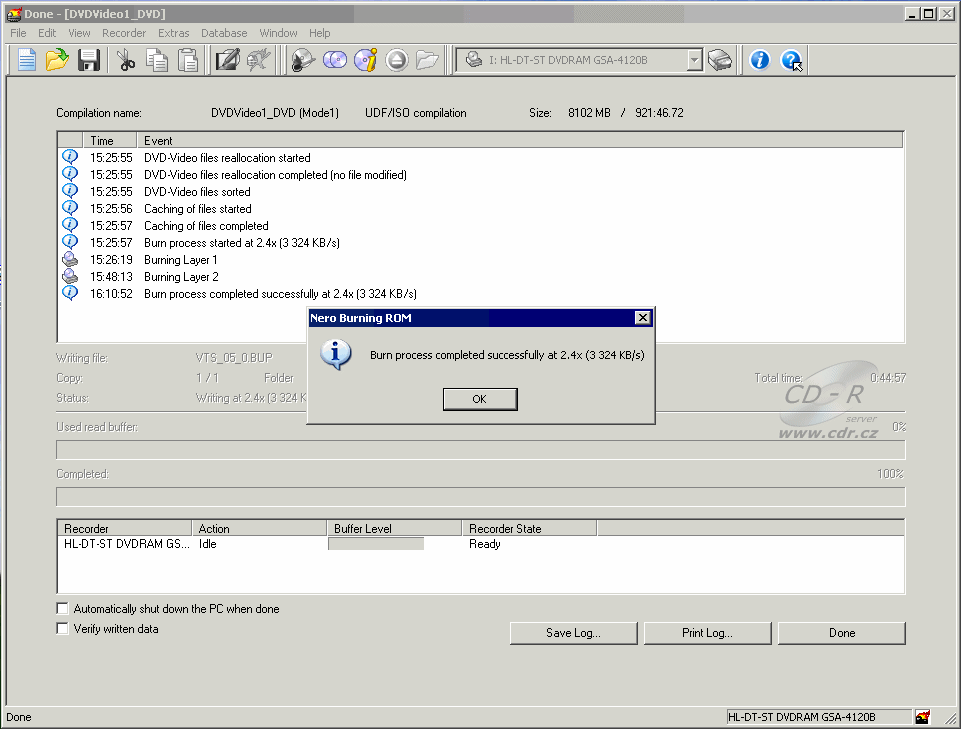Click the Event column header in the log
This screenshot has height=729, width=961.
point(520,140)
